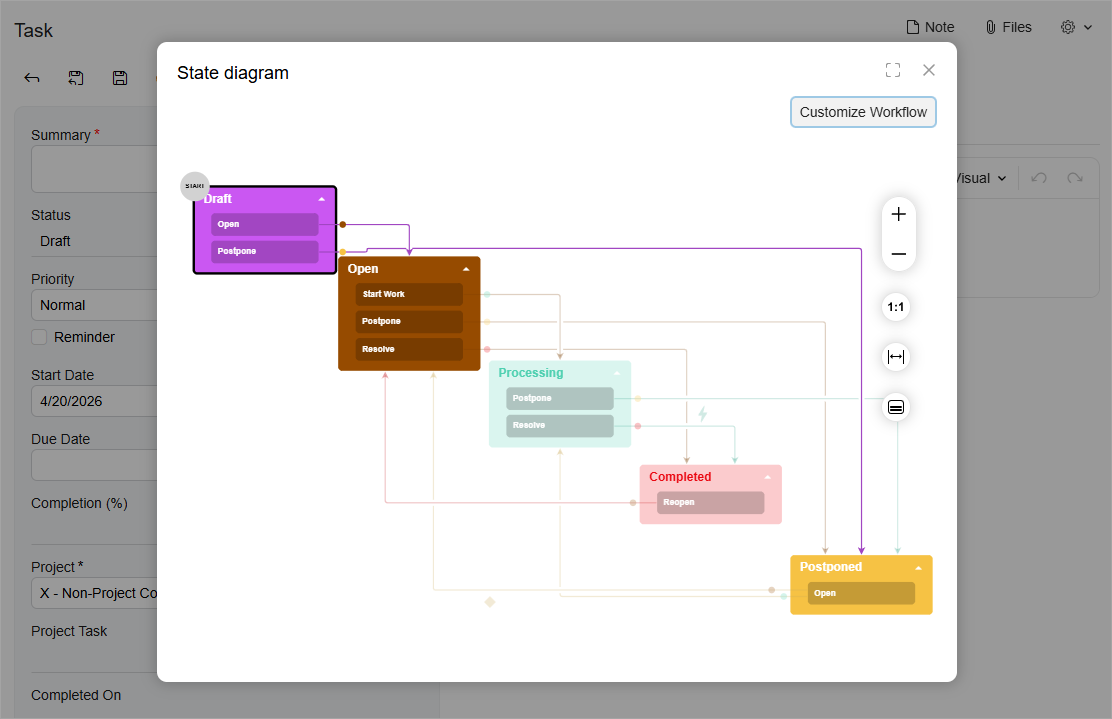Click the lightning bolt trigger icon

(702, 414)
